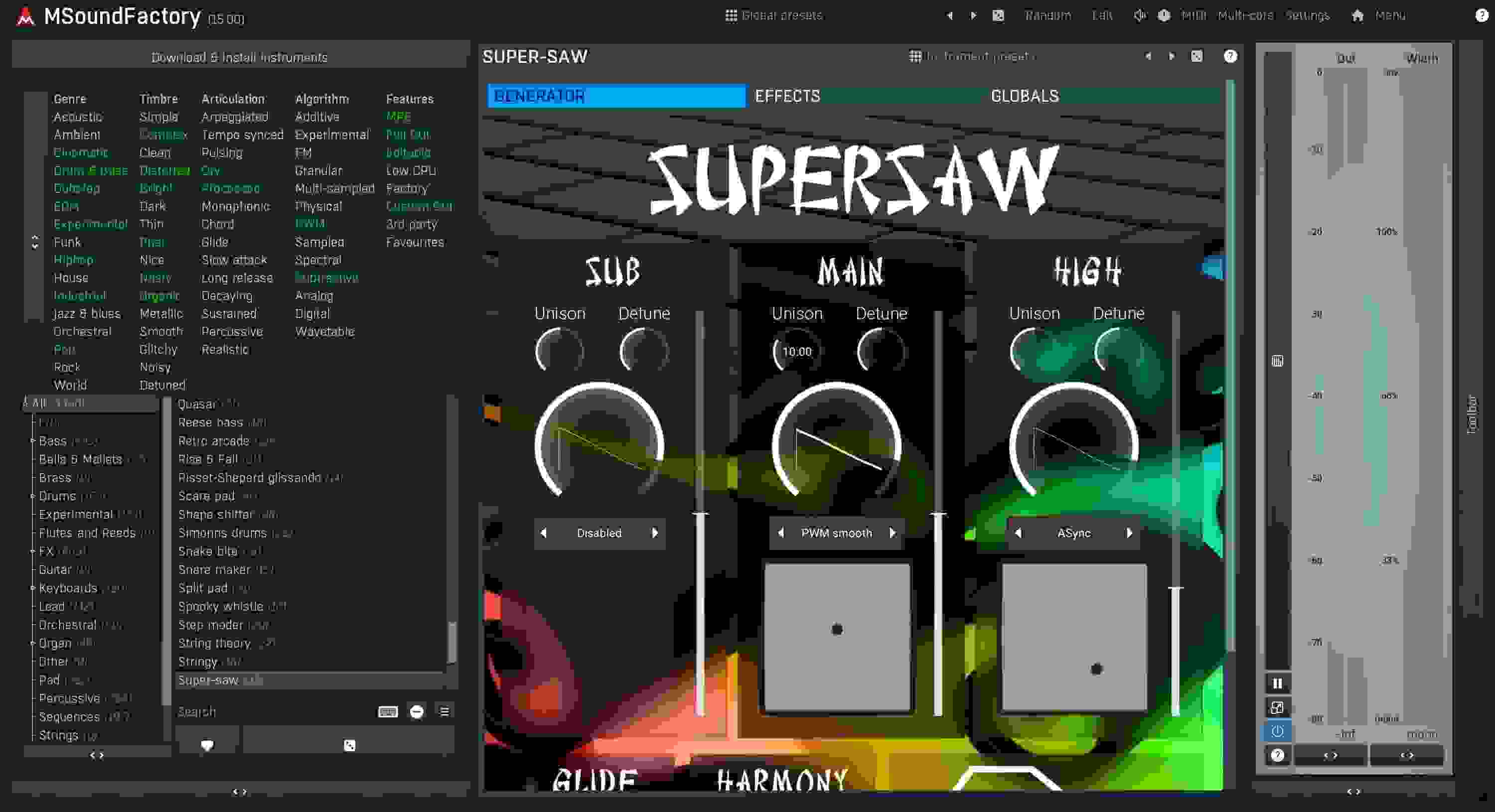
Task: Click the home icon next to Menu
Action: [x=1357, y=15]
